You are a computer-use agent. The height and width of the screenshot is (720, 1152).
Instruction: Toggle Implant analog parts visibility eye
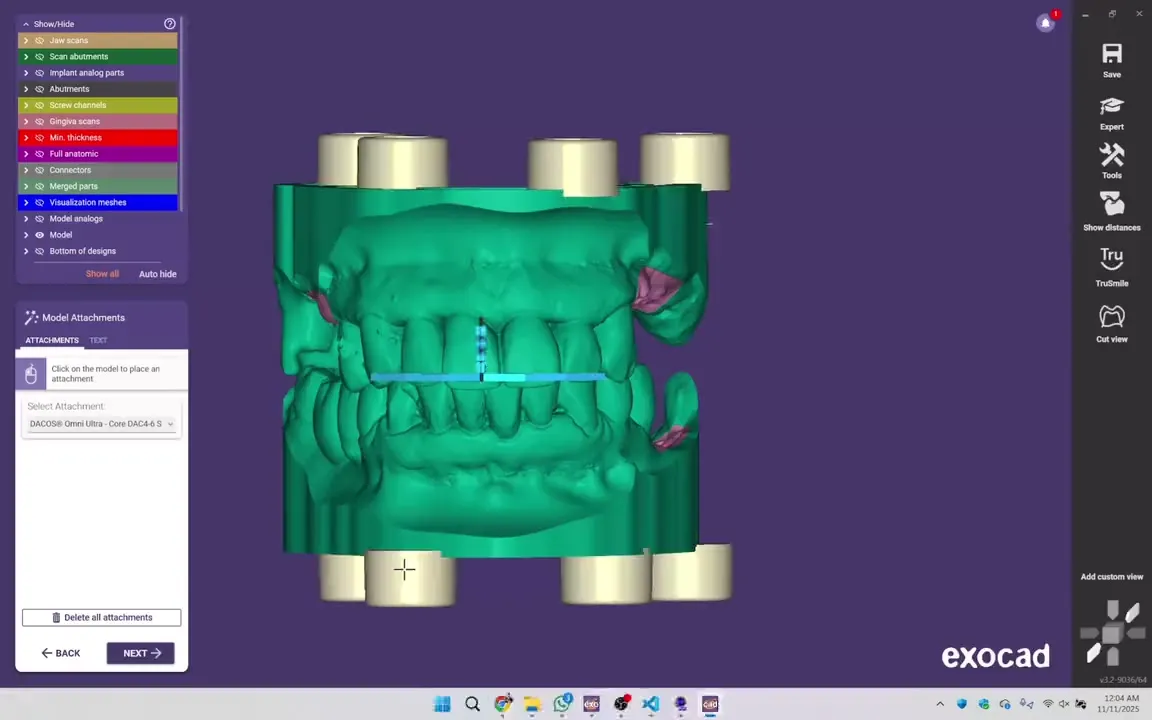(40, 73)
